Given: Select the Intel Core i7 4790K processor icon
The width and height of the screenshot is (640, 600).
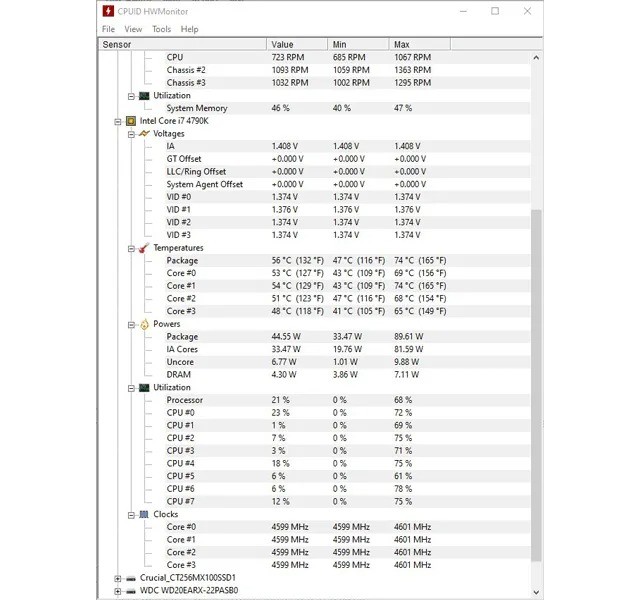Looking at the screenshot, I should [x=131, y=121].
